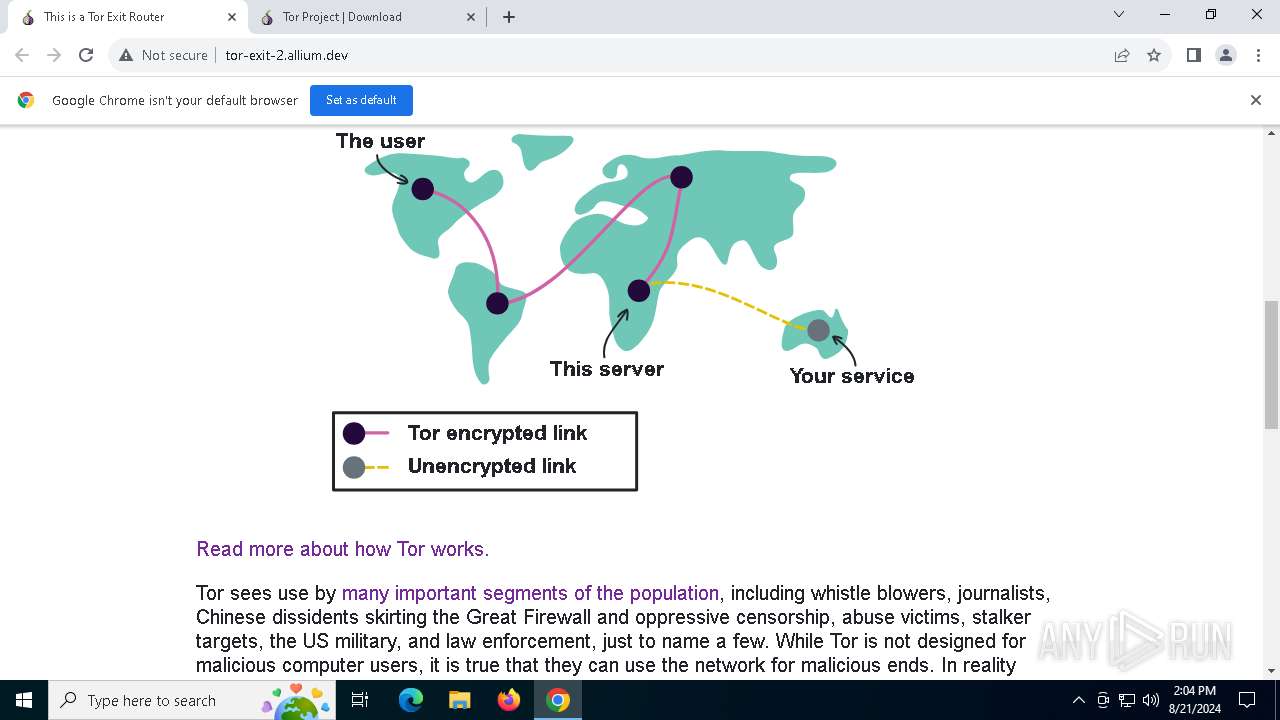Open Task View on the taskbar
This screenshot has height=720, width=1280.
click(x=361, y=700)
